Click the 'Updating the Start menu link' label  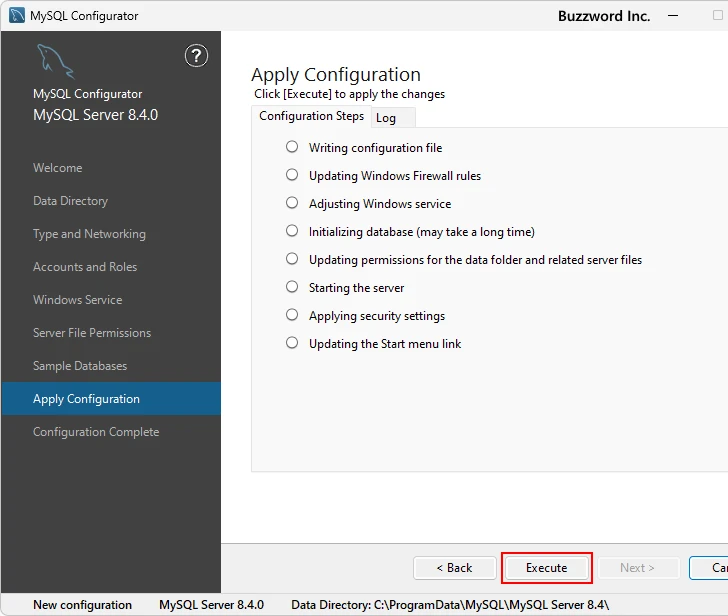385,344
